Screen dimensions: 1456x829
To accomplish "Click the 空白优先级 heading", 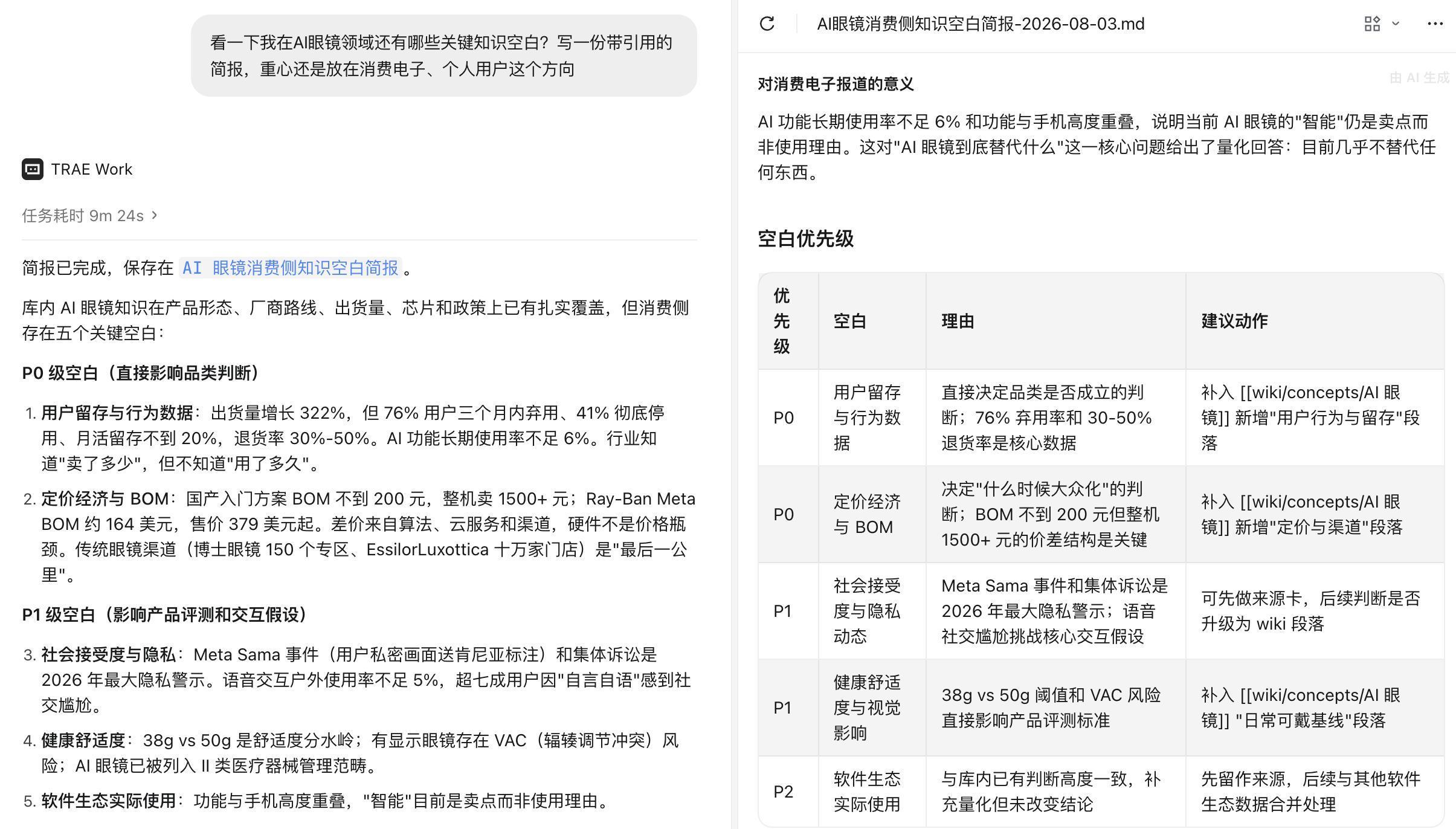I will [x=806, y=239].
